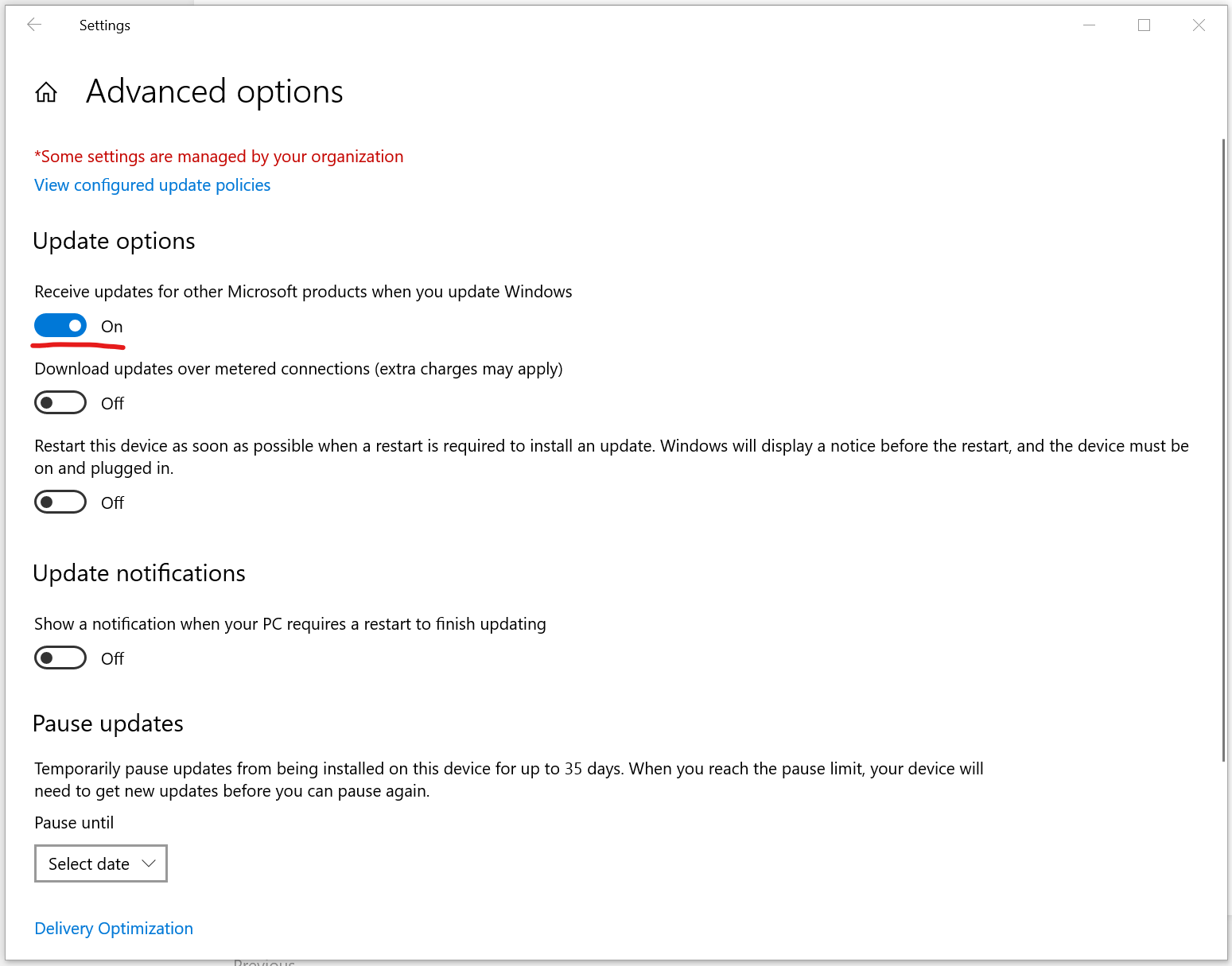
Task: Click the managed by your organization notice
Action: [219, 157]
